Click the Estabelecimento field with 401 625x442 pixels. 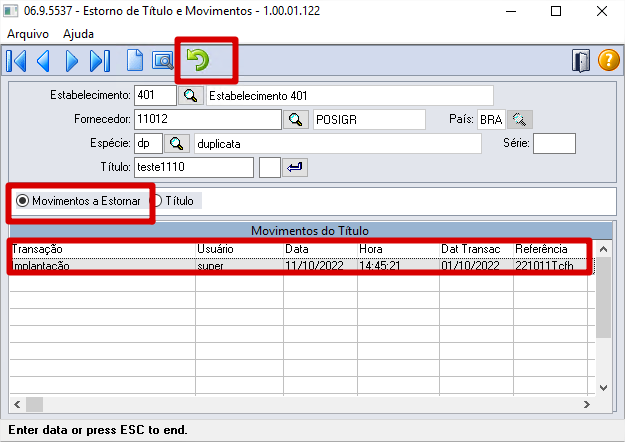(155, 95)
